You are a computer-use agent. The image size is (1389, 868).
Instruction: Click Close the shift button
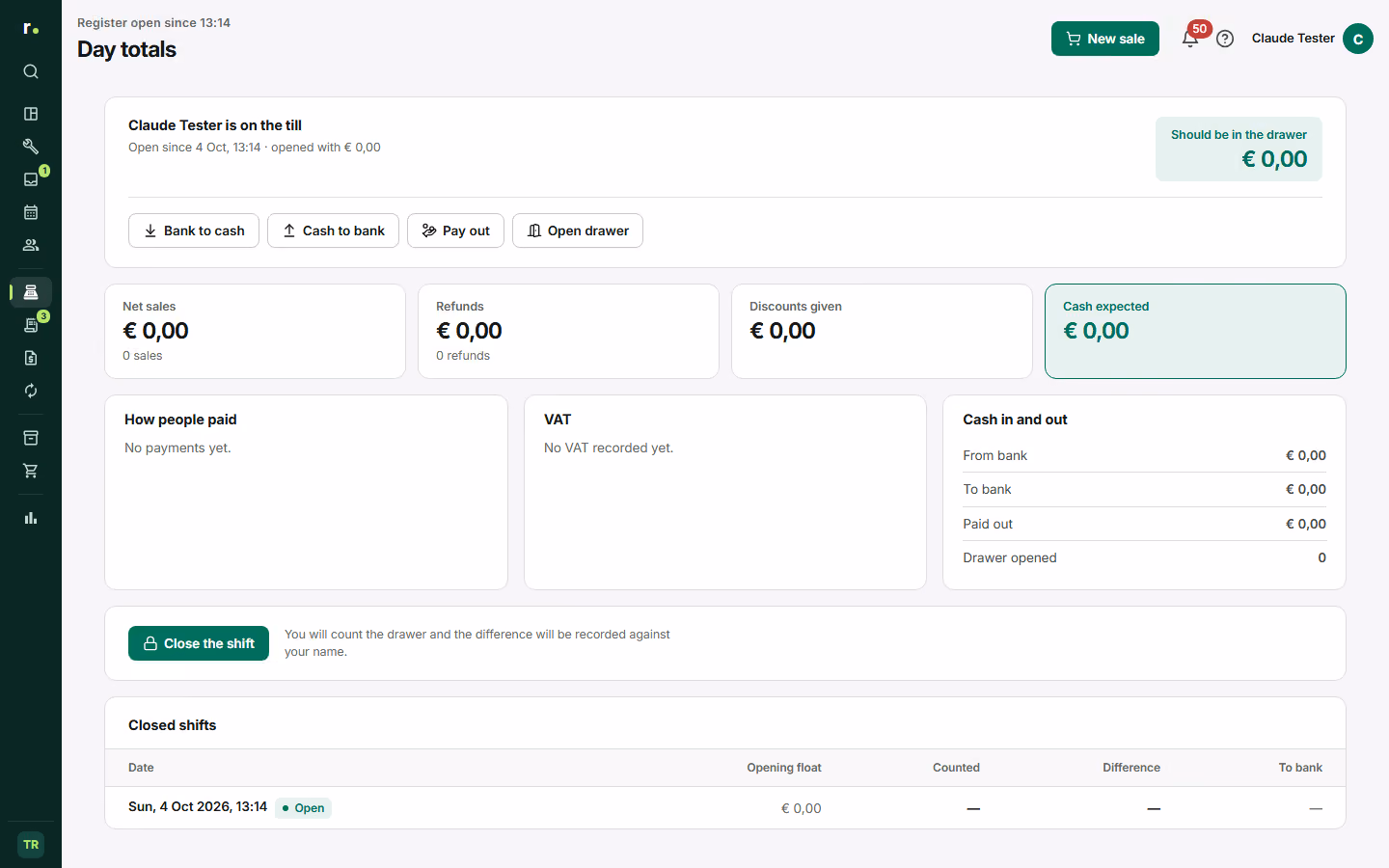[x=199, y=643]
